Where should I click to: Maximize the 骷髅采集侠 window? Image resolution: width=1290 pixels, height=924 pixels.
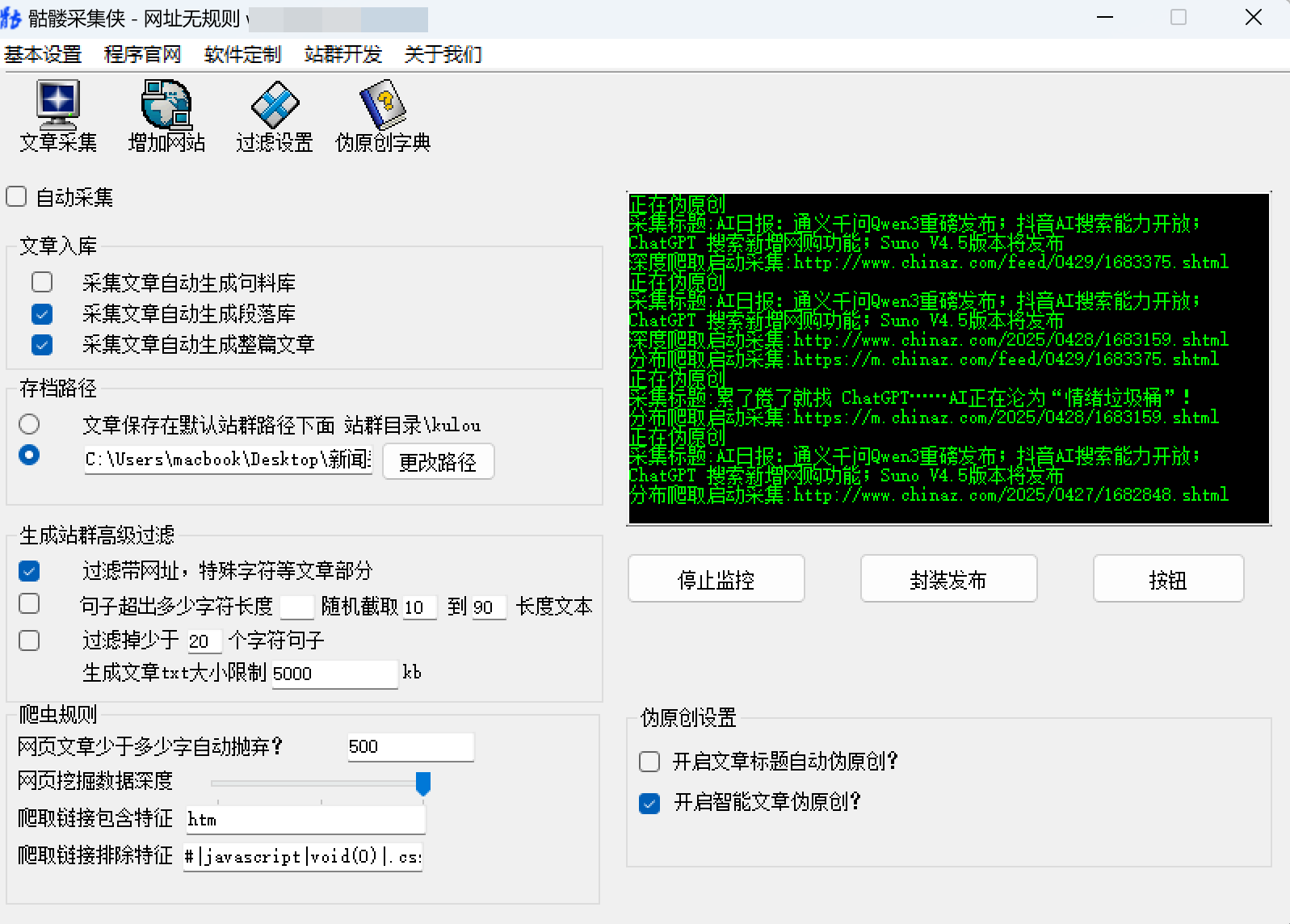click(x=1179, y=18)
